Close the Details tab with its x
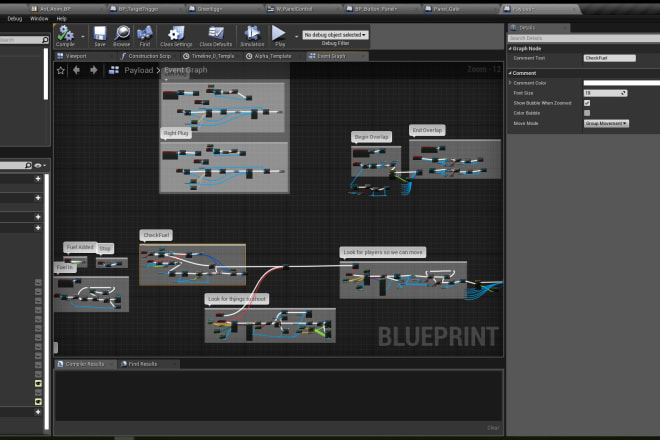Viewport: 660px width, 440px height. click(564, 28)
